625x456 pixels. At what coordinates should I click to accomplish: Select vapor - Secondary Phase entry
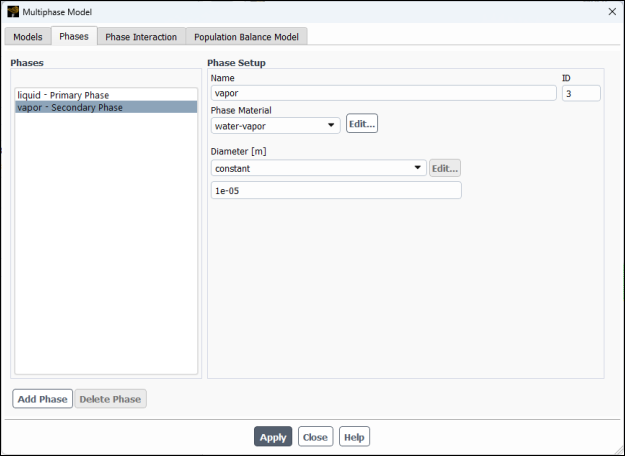click(x=70, y=107)
